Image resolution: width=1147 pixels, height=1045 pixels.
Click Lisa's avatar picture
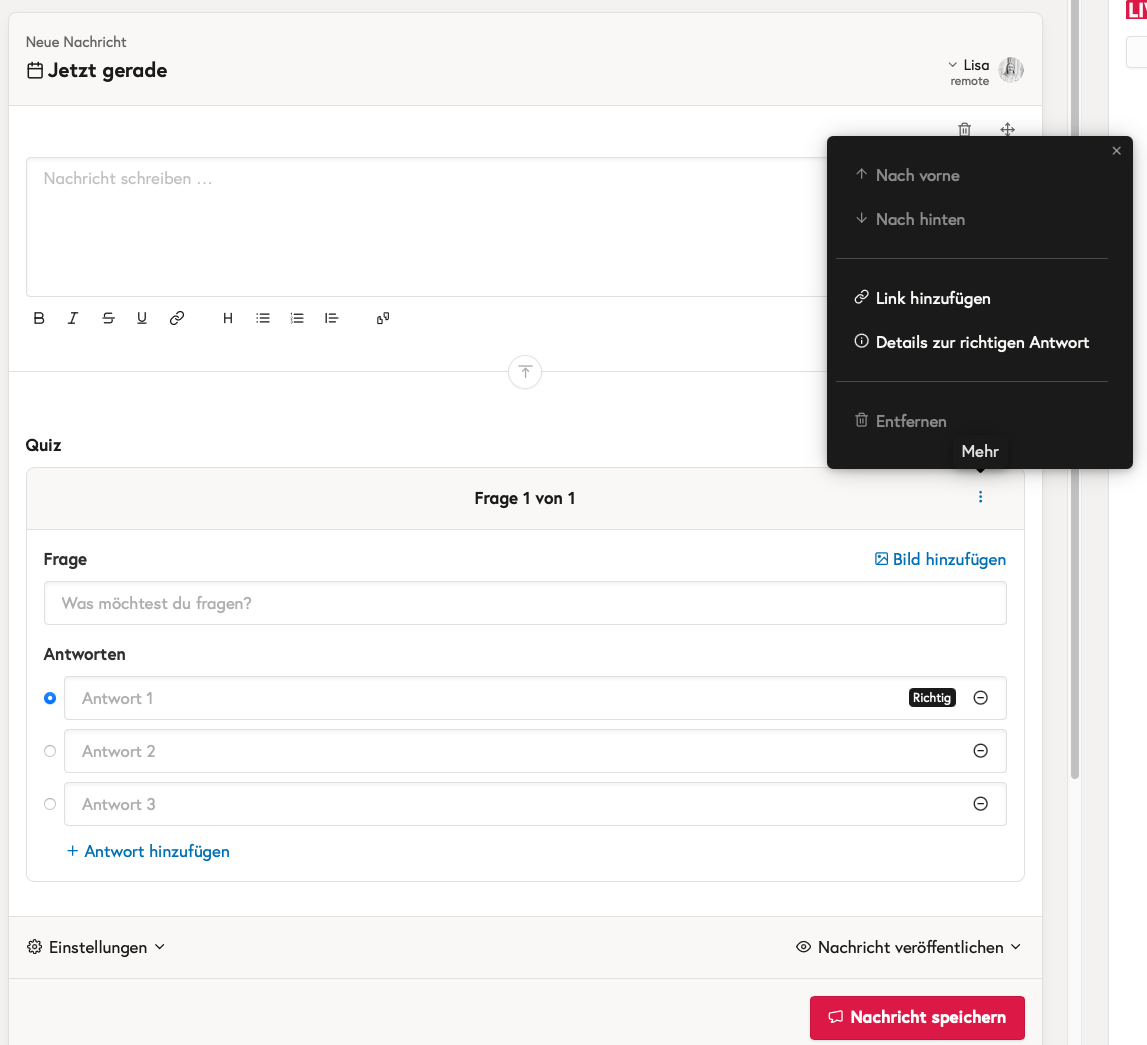point(1011,70)
